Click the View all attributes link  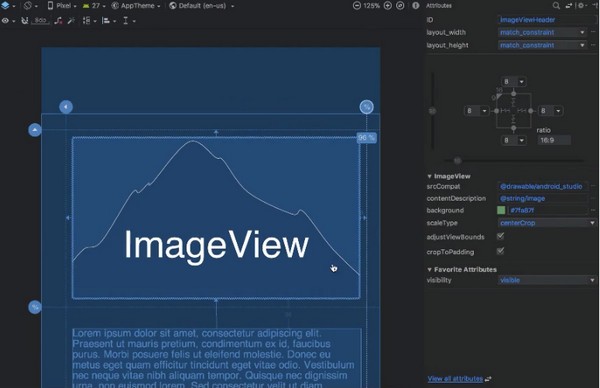pos(455,379)
